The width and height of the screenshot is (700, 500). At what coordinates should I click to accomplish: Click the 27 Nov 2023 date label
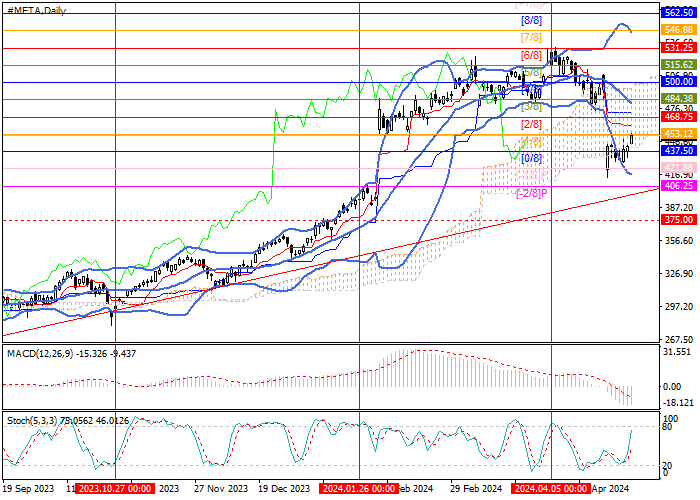tap(221, 489)
